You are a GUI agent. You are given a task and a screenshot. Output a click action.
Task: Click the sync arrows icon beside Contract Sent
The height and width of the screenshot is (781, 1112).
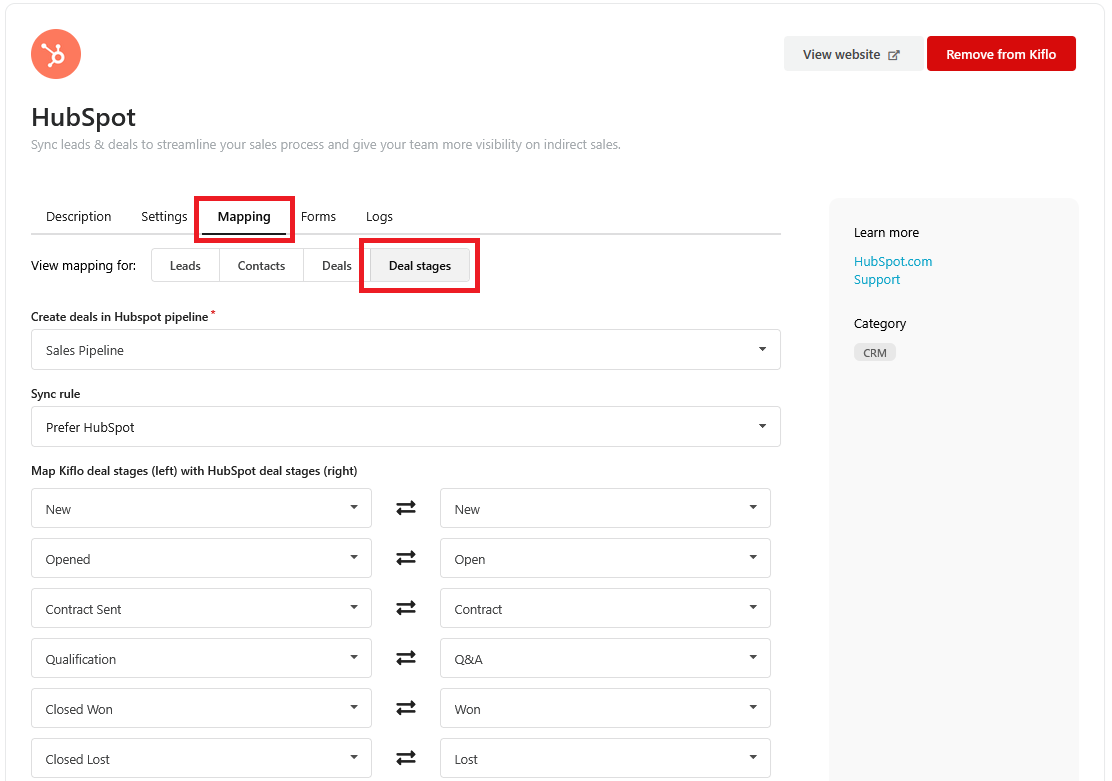pos(406,608)
